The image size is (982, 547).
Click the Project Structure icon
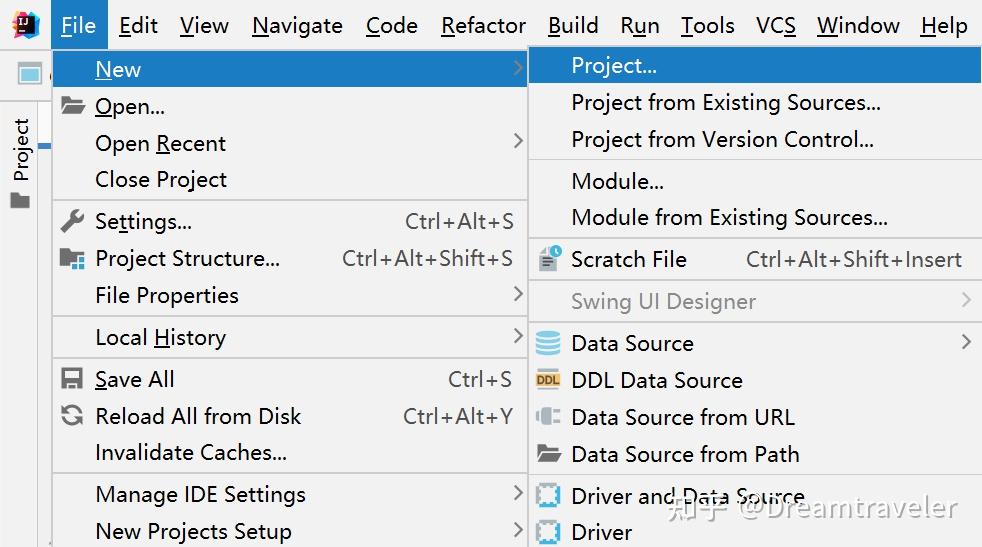[72, 258]
